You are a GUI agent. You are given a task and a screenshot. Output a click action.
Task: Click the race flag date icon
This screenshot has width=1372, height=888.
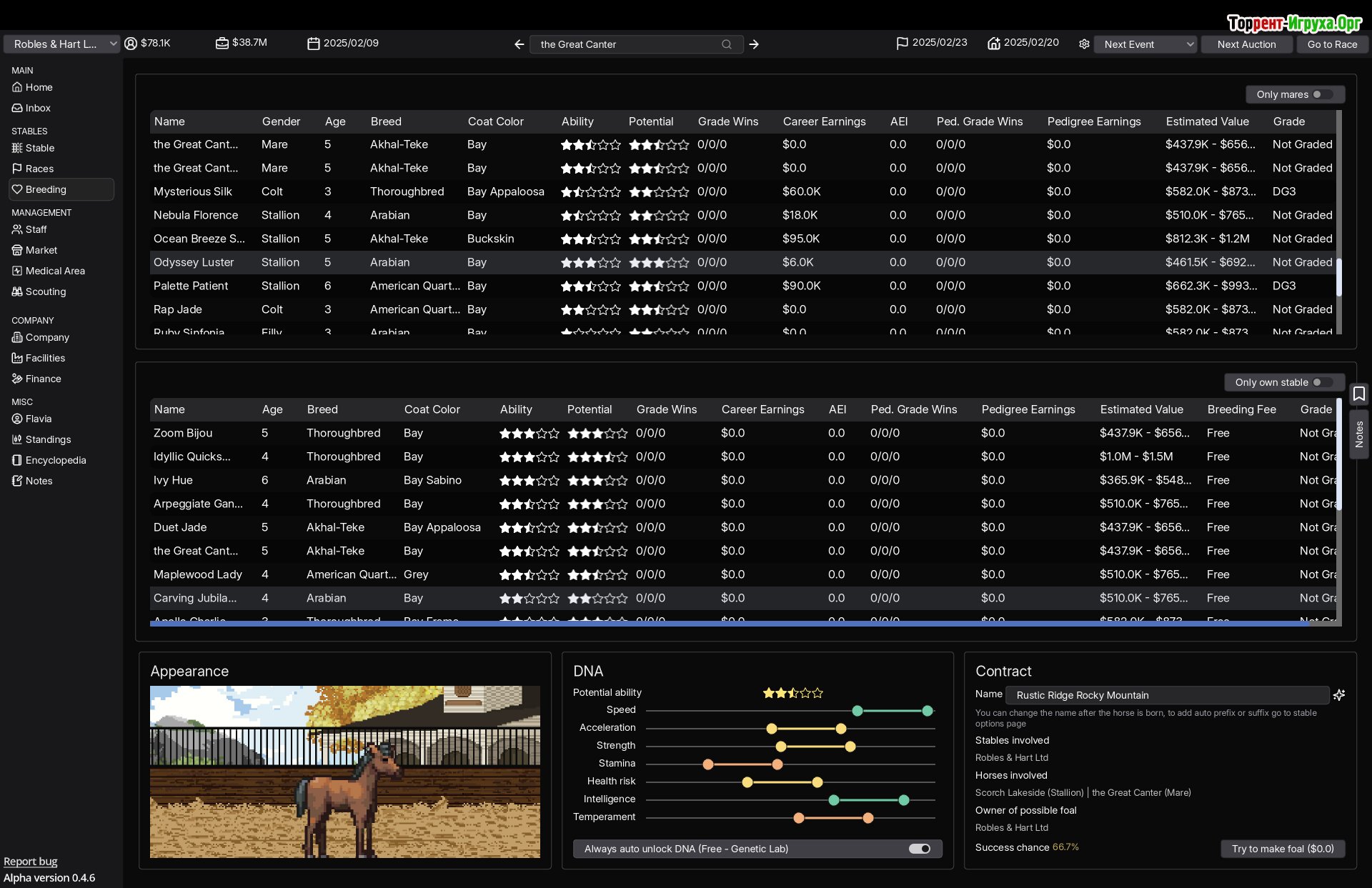(x=902, y=44)
